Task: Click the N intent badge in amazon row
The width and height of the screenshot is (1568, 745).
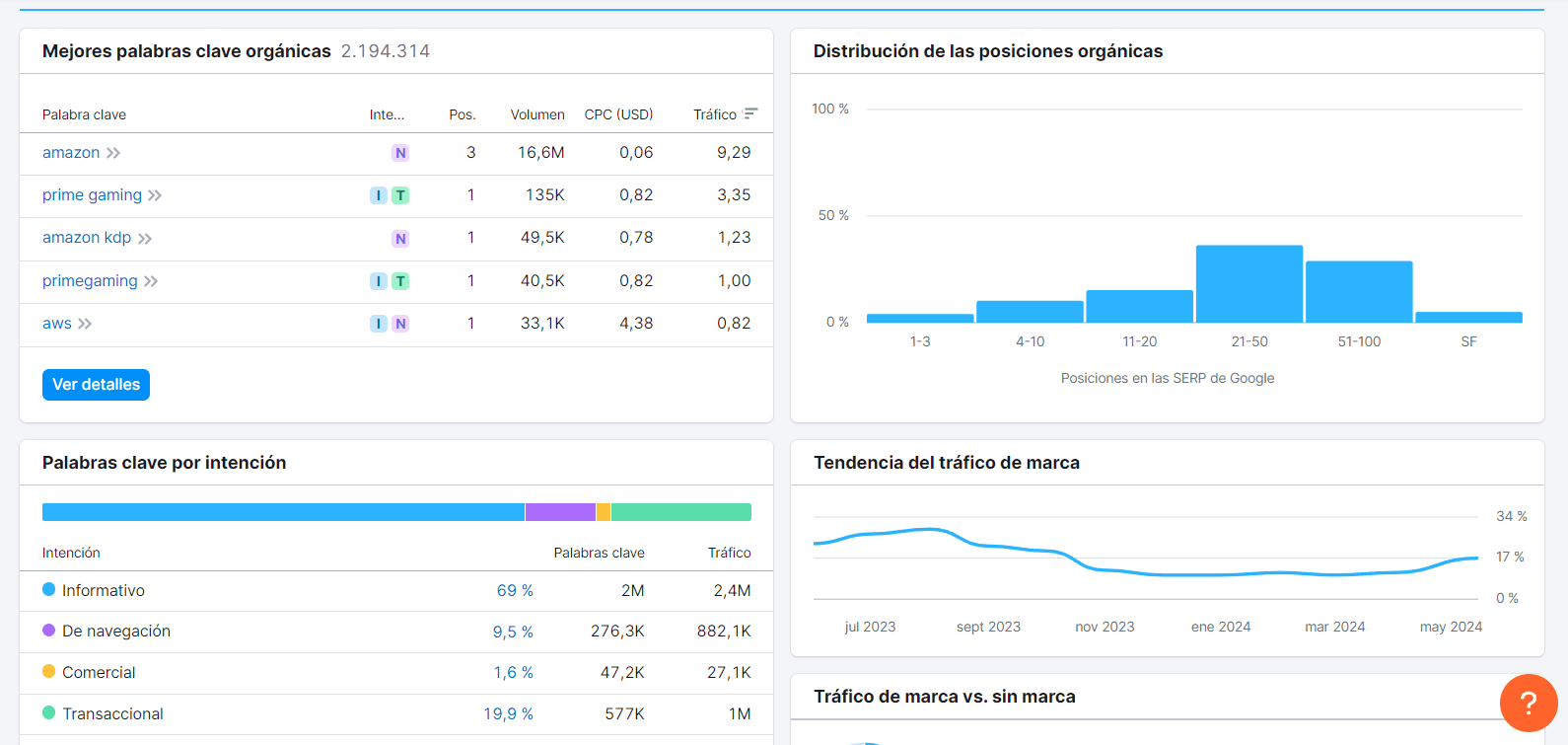Action: (x=400, y=153)
